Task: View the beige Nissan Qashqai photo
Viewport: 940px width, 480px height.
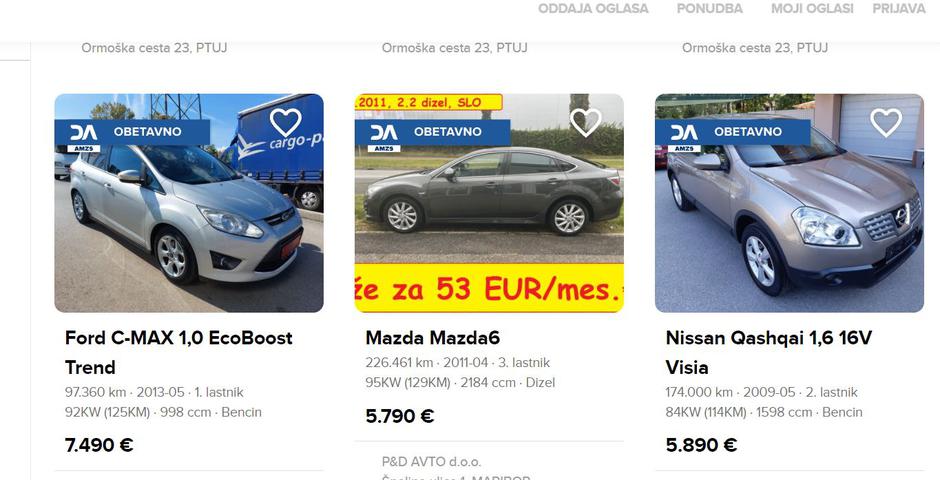Action: point(790,203)
